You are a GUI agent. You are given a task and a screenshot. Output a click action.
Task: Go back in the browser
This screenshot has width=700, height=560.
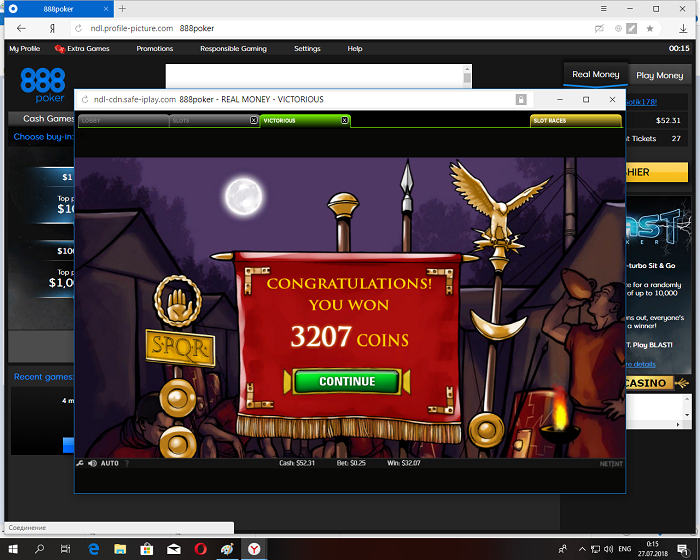click(21, 29)
